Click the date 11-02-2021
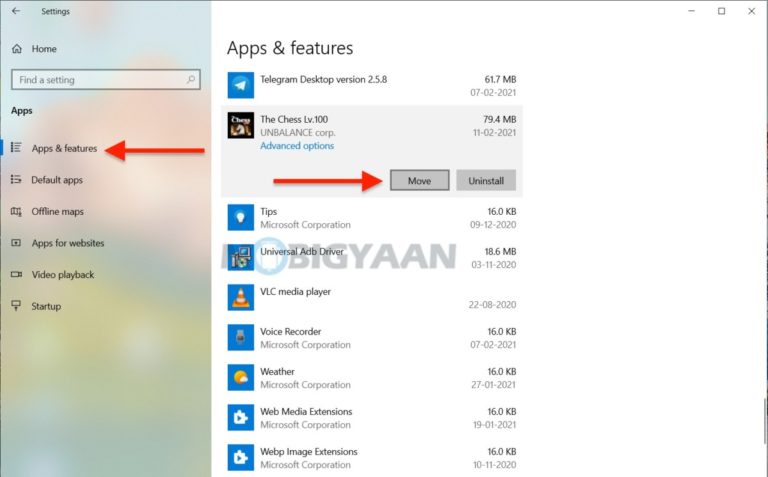 click(x=494, y=132)
